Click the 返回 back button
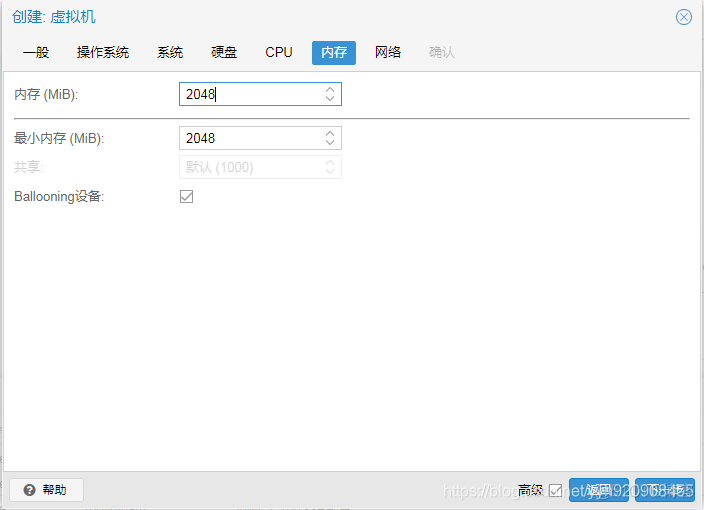Screen dimensions: 704x510 coord(598,490)
